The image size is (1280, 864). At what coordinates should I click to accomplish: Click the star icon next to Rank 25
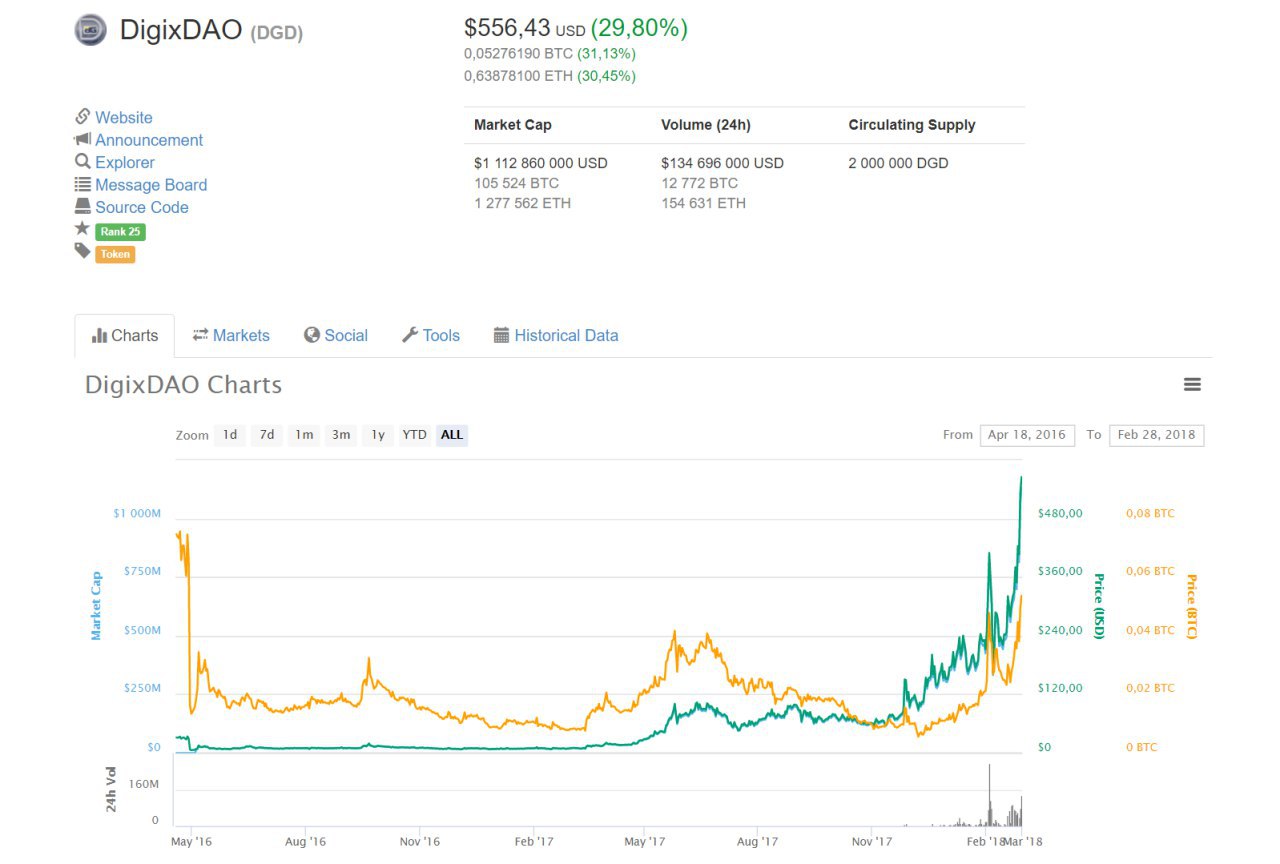pyautogui.click(x=82, y=228)
